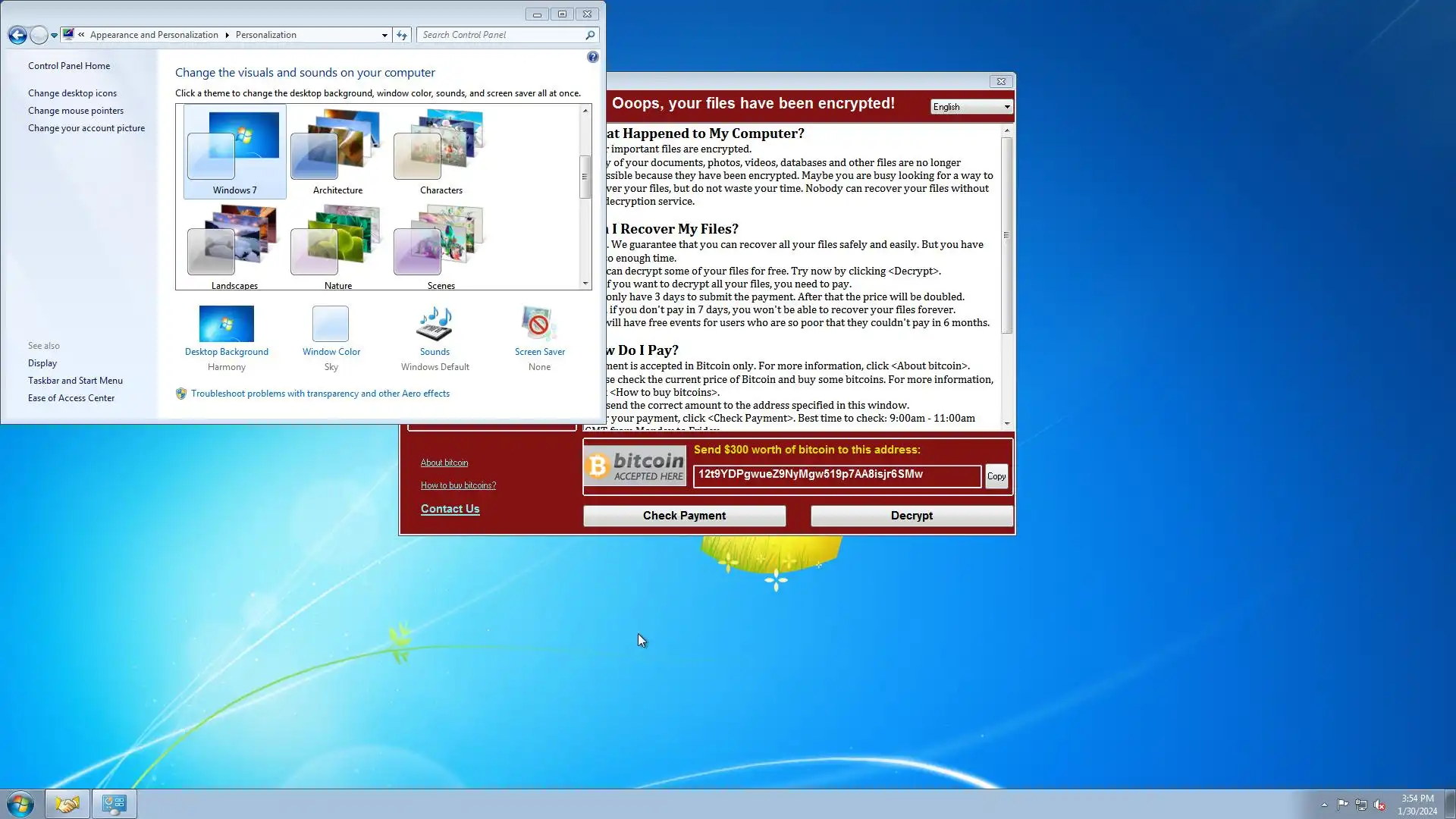This screenshot has height=819, width=1456.
Task: Click the blue Help question mark icon
Action: point(592,58)
